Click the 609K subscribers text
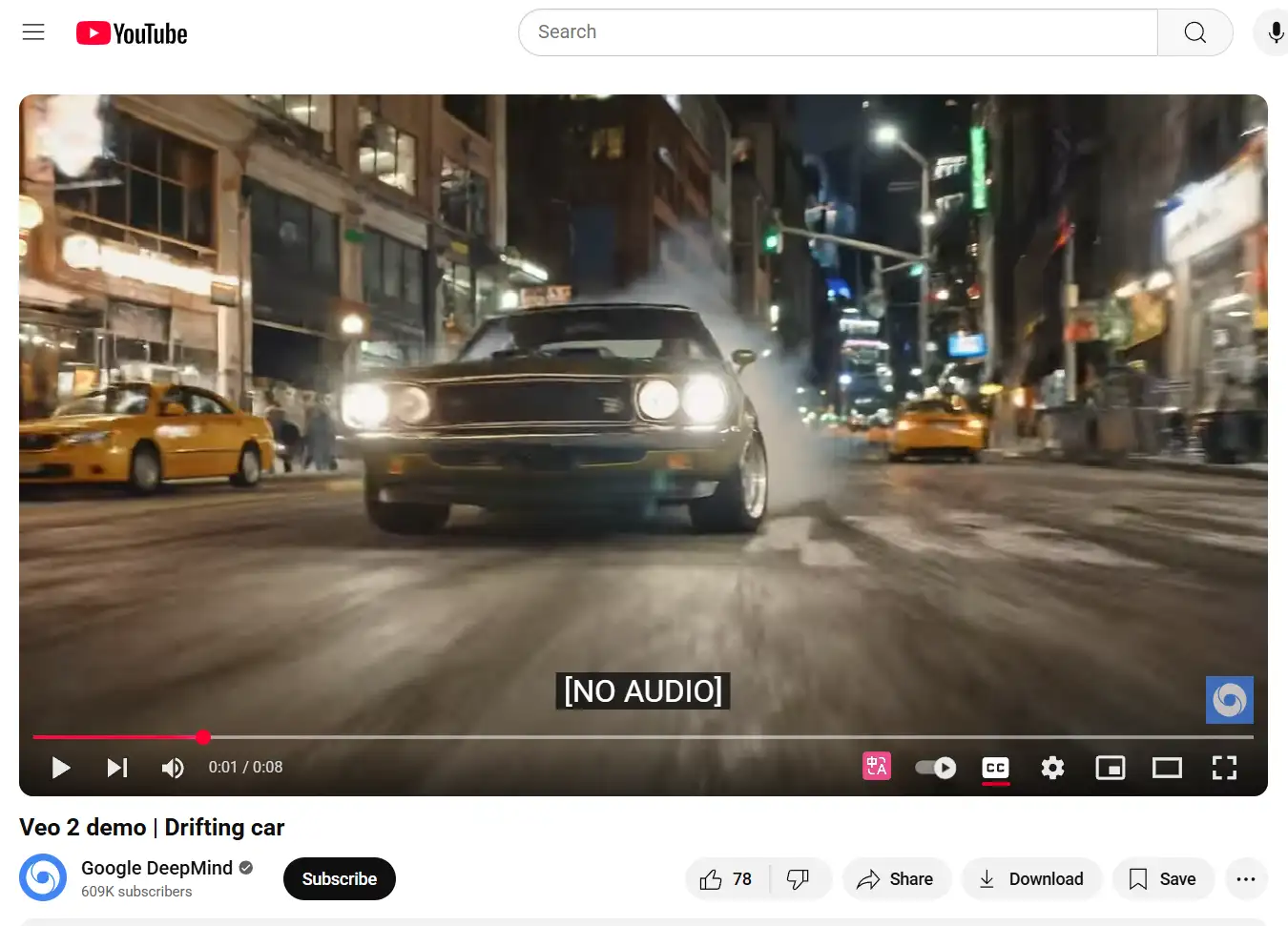Viewport: 1288px width, 926px height. tap(136, 892)
